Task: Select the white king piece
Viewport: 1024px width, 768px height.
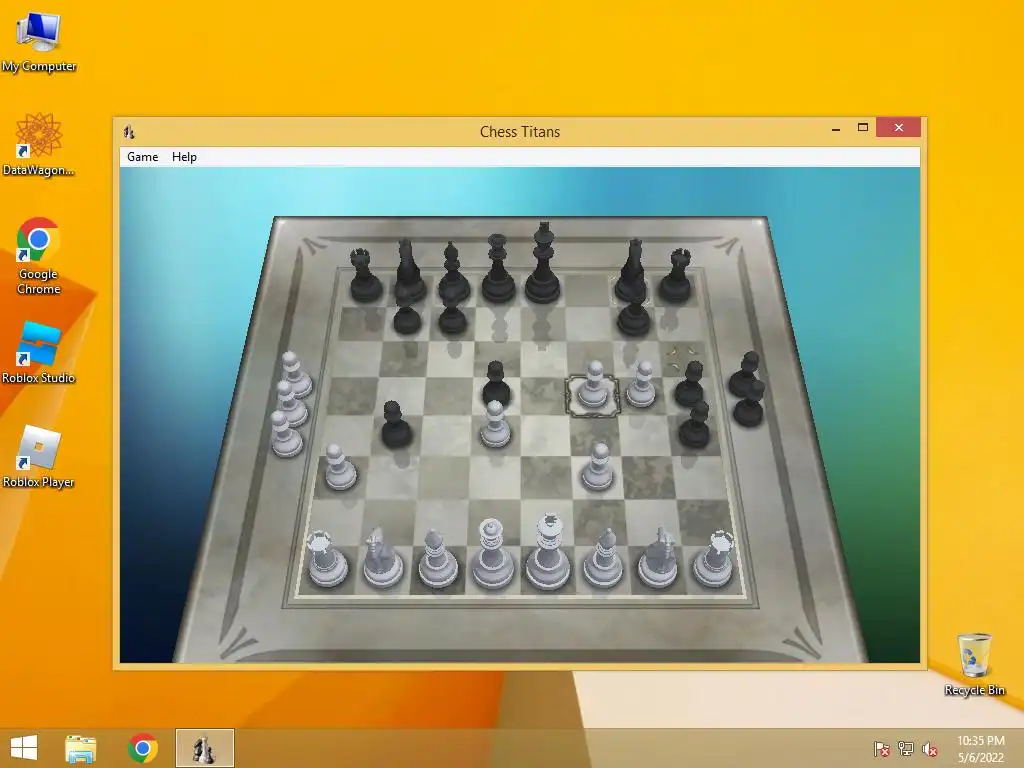Action: coord(549,552)
